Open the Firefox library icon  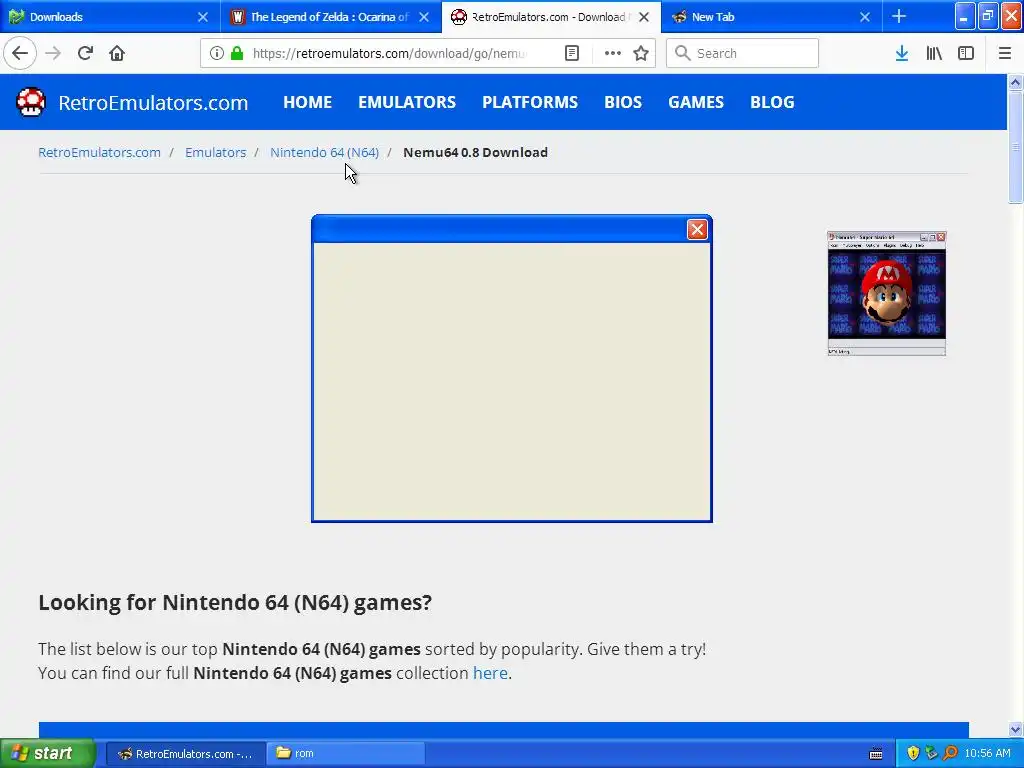click(x=934, y=53)
